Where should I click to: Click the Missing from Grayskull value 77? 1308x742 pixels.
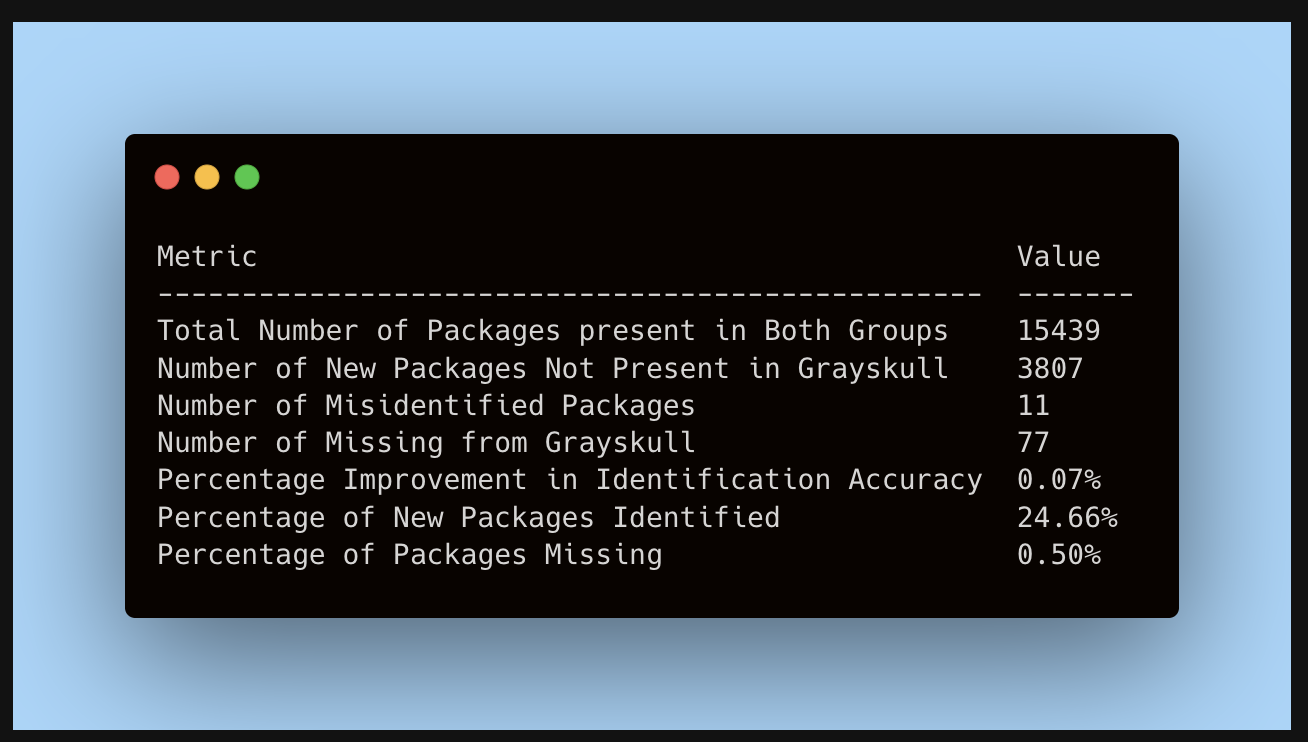tap(1033, 443)
